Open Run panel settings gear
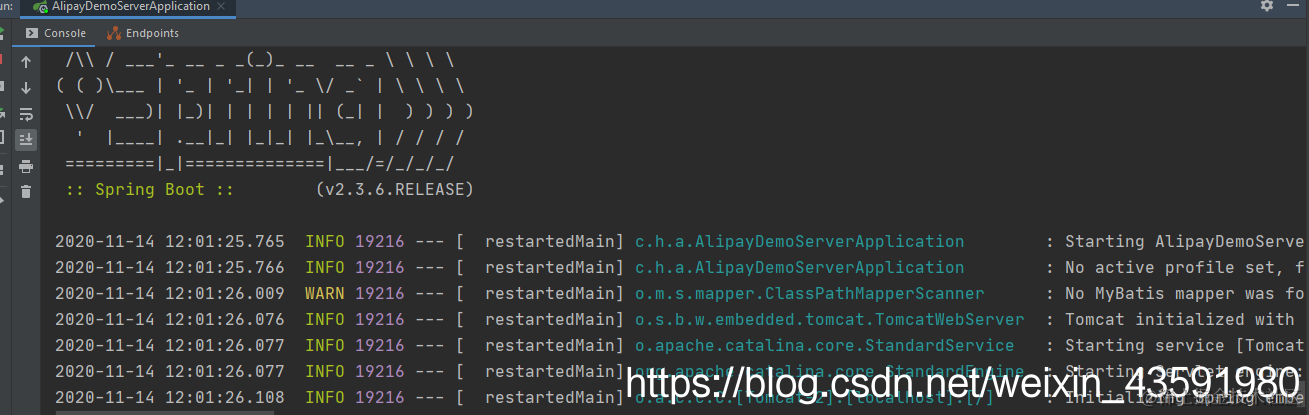 tap(1267, 6)
